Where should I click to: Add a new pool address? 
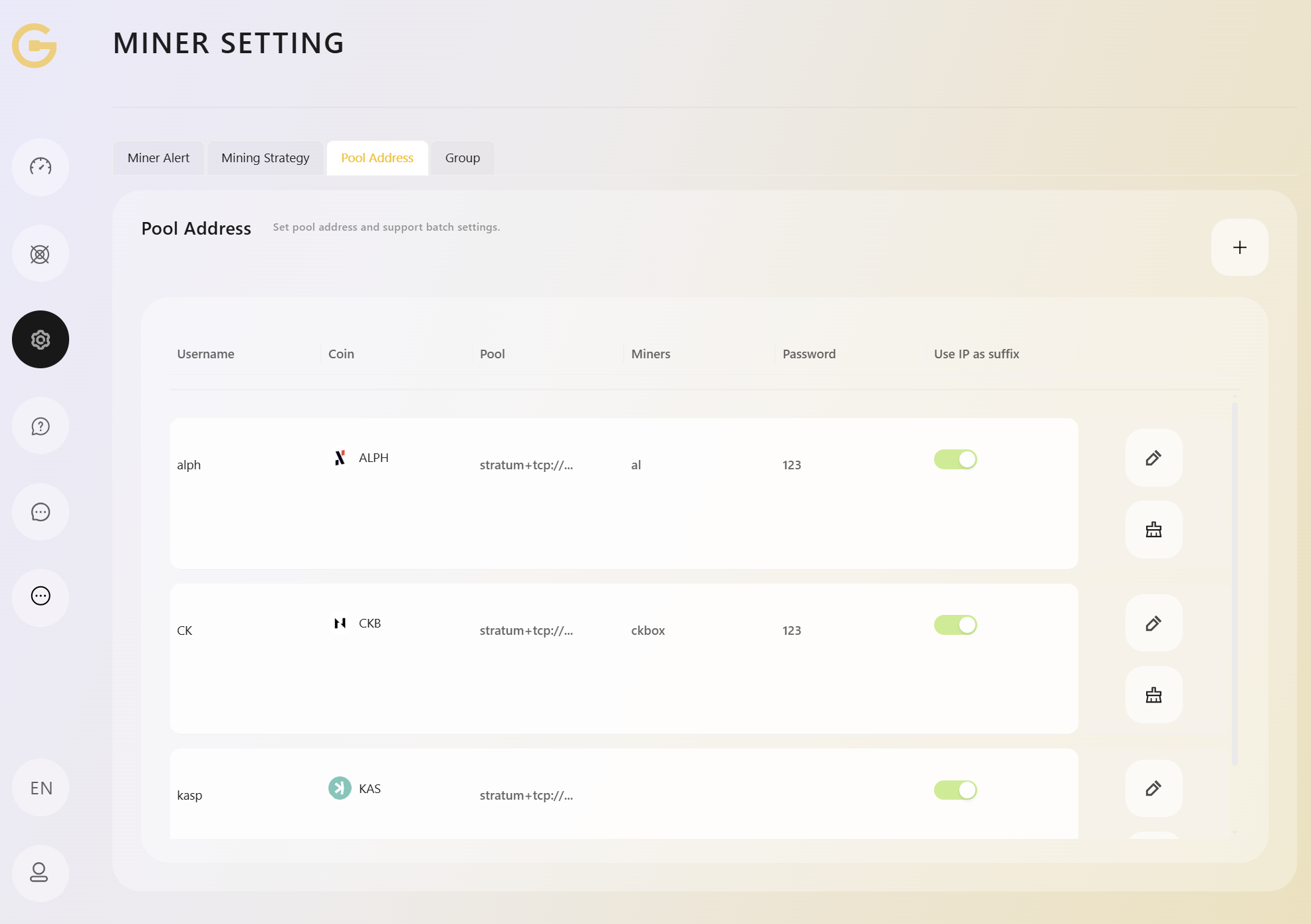point(1239,247)
